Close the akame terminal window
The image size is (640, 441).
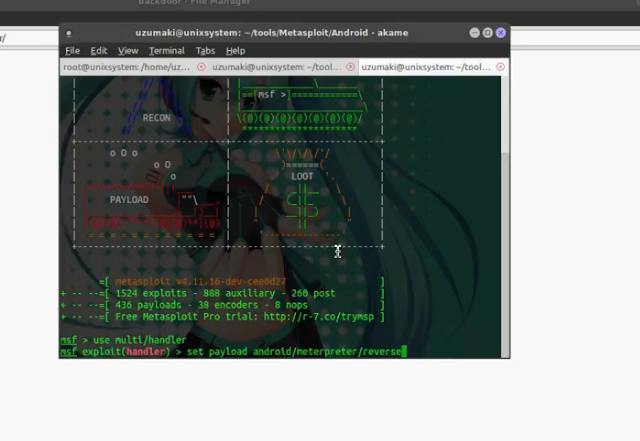point(500,33)
